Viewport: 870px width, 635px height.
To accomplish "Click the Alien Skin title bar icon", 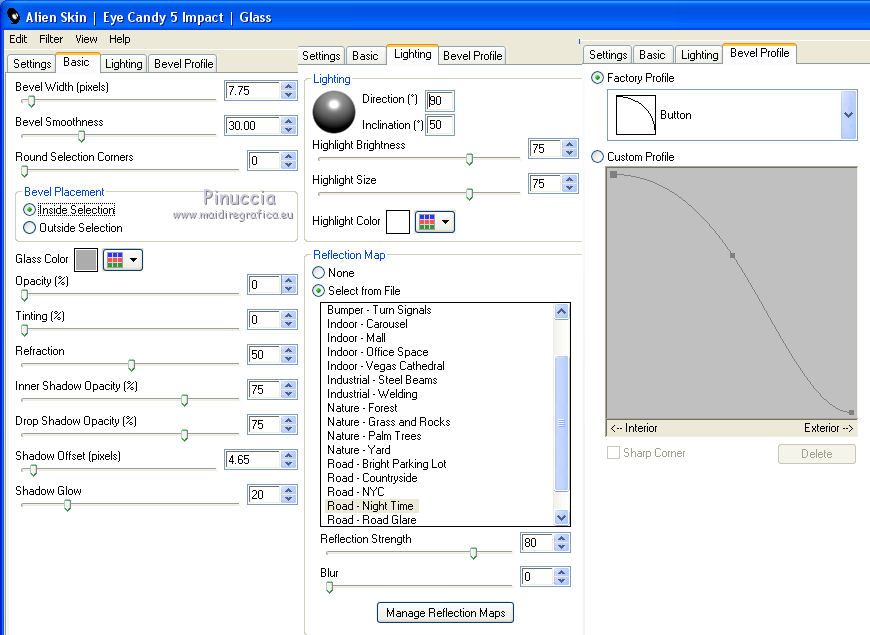I will [x=14, y=15].
